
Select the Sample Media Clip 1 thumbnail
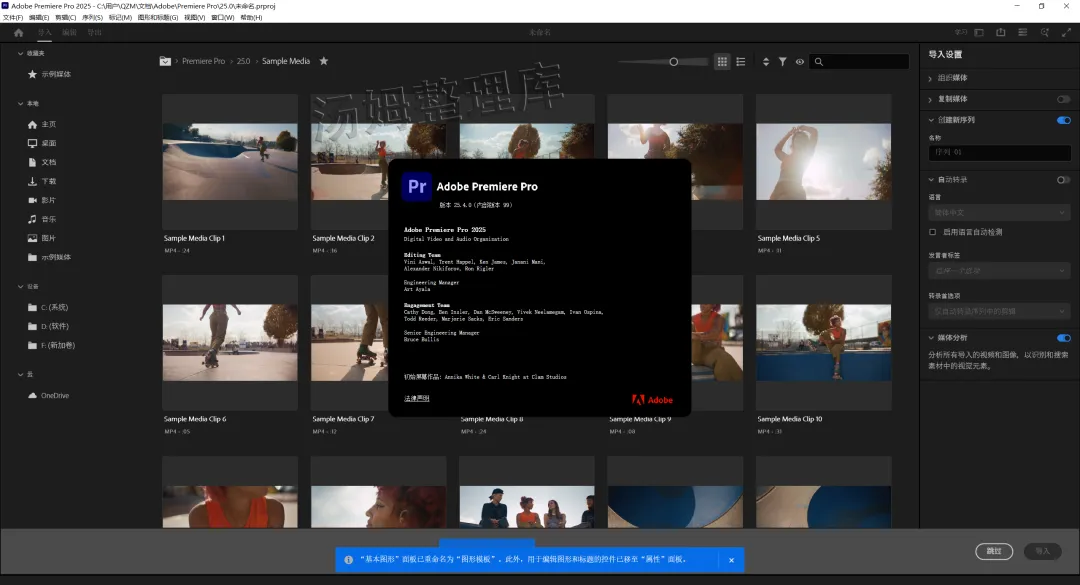coord(230,162)
